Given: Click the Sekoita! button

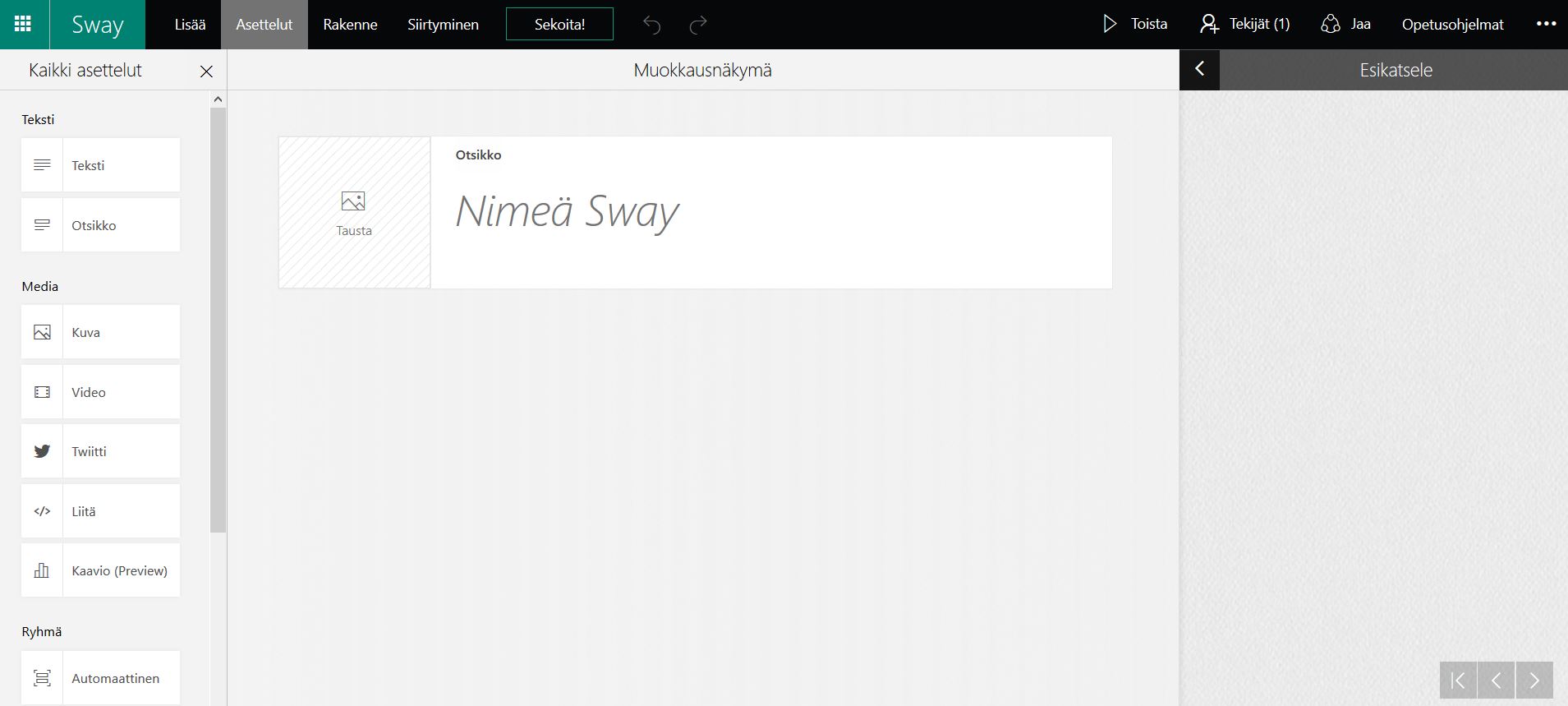Looking at the screenshot, I should (x=559, y=24).
